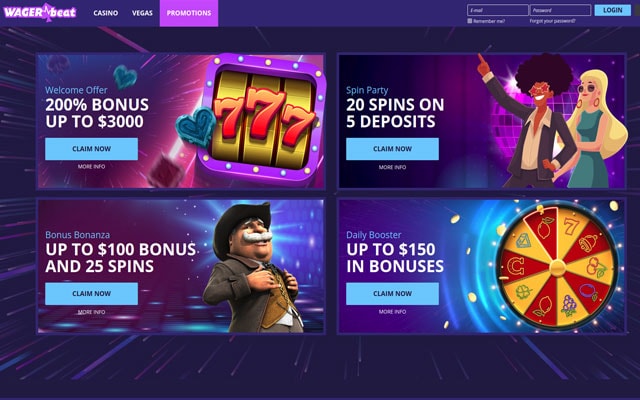Click the Login button

pos(613,10)
